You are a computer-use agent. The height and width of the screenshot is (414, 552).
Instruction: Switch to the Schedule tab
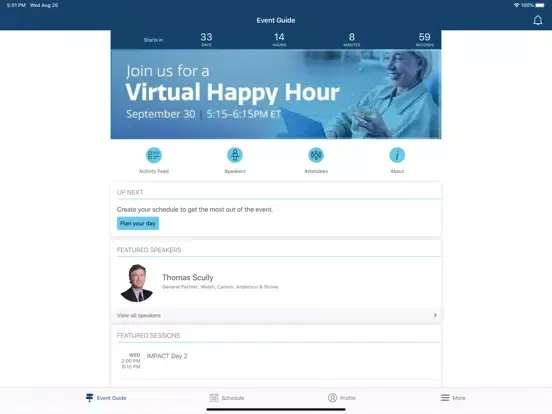pyautogui.click(x=227, y=398)
